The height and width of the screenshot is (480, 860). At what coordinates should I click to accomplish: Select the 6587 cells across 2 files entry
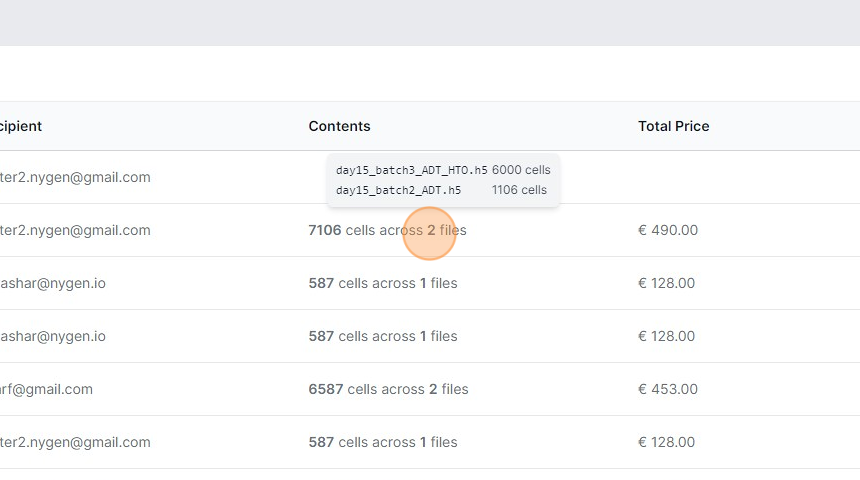coord(388,389)
